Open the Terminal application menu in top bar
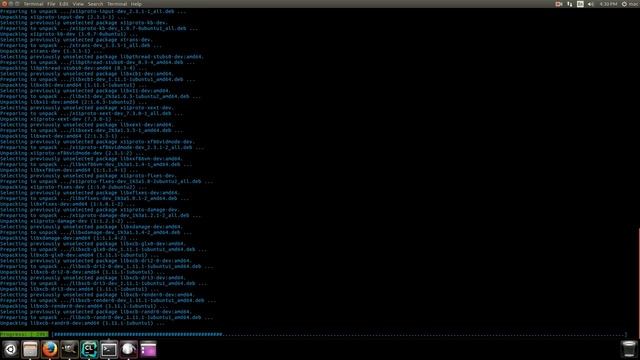Screen dimensions: 640x360 coord(33,4)
